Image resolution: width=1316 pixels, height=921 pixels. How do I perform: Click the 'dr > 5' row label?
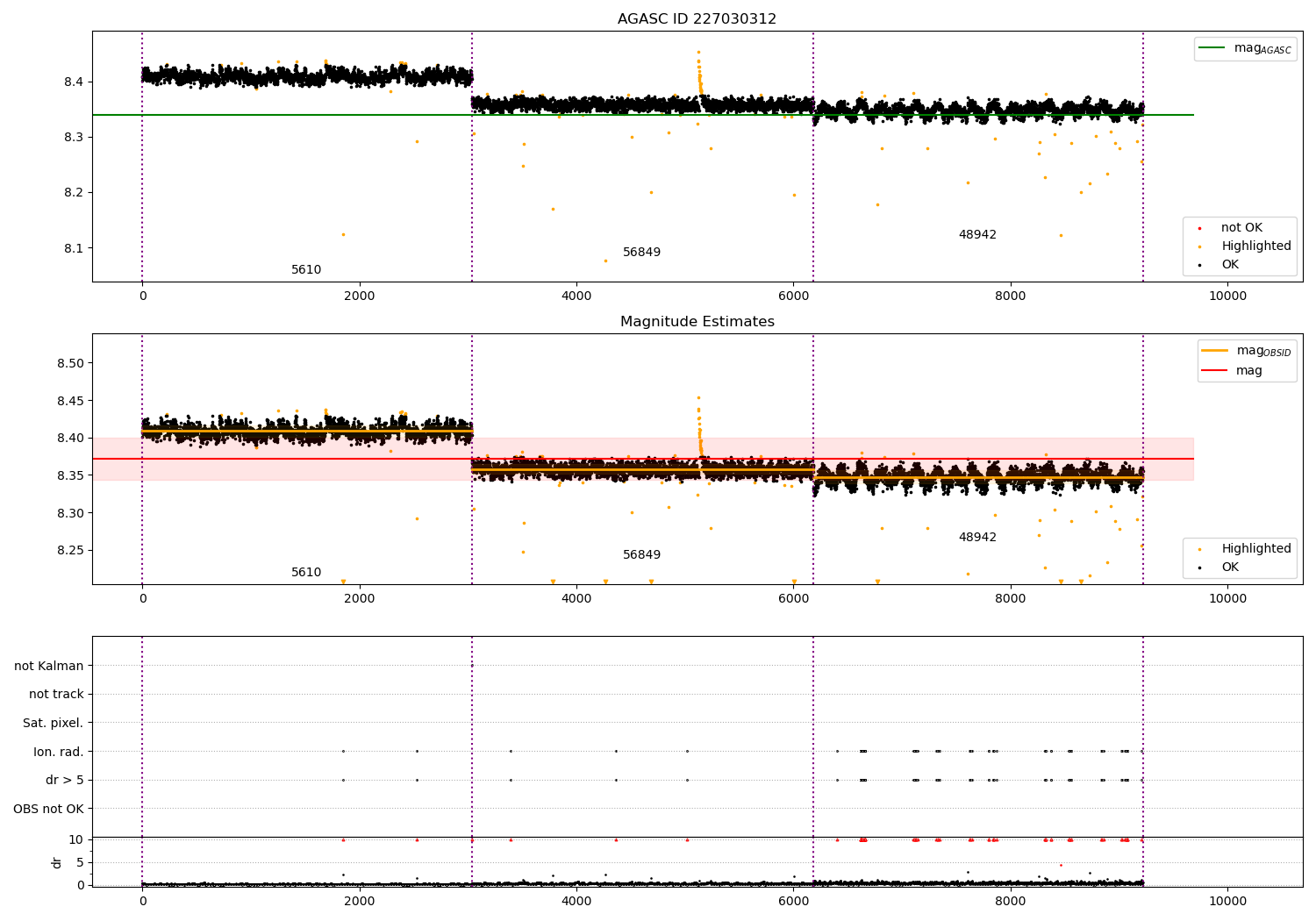pos(65,781)
